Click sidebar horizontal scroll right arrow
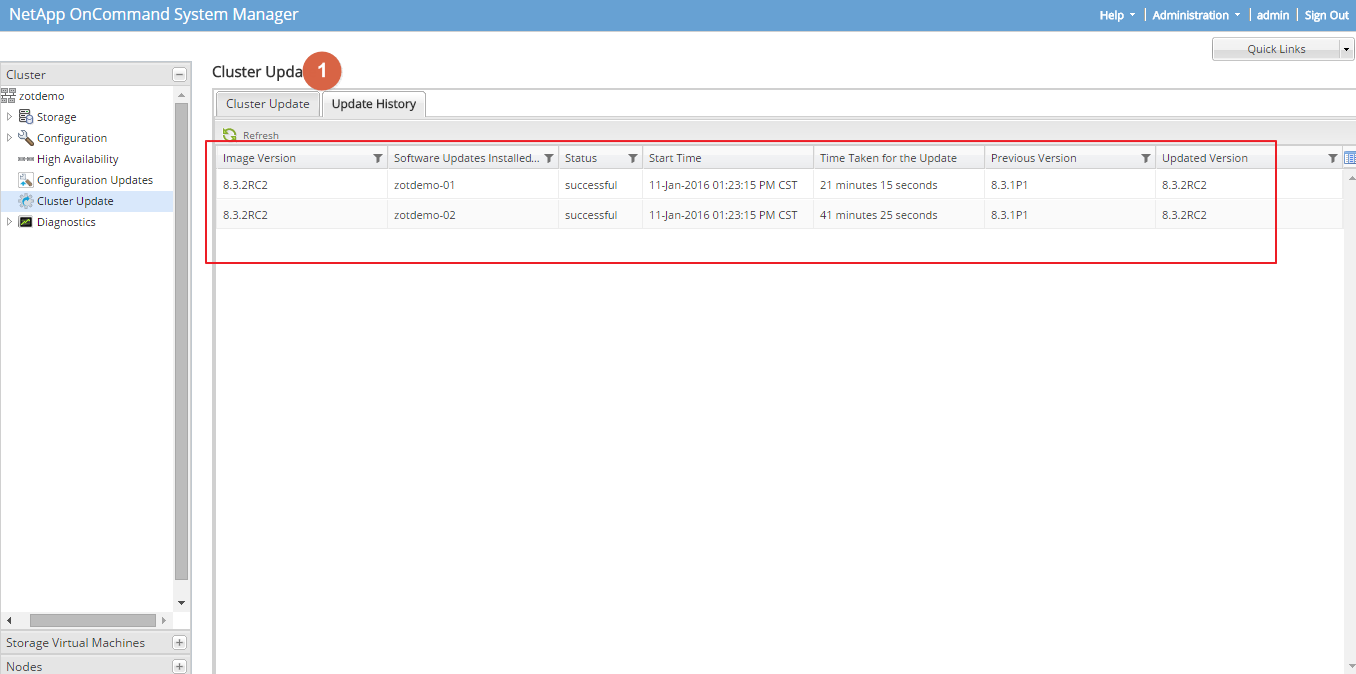This screenshot has width=1356, height=674. coord(164,621)
